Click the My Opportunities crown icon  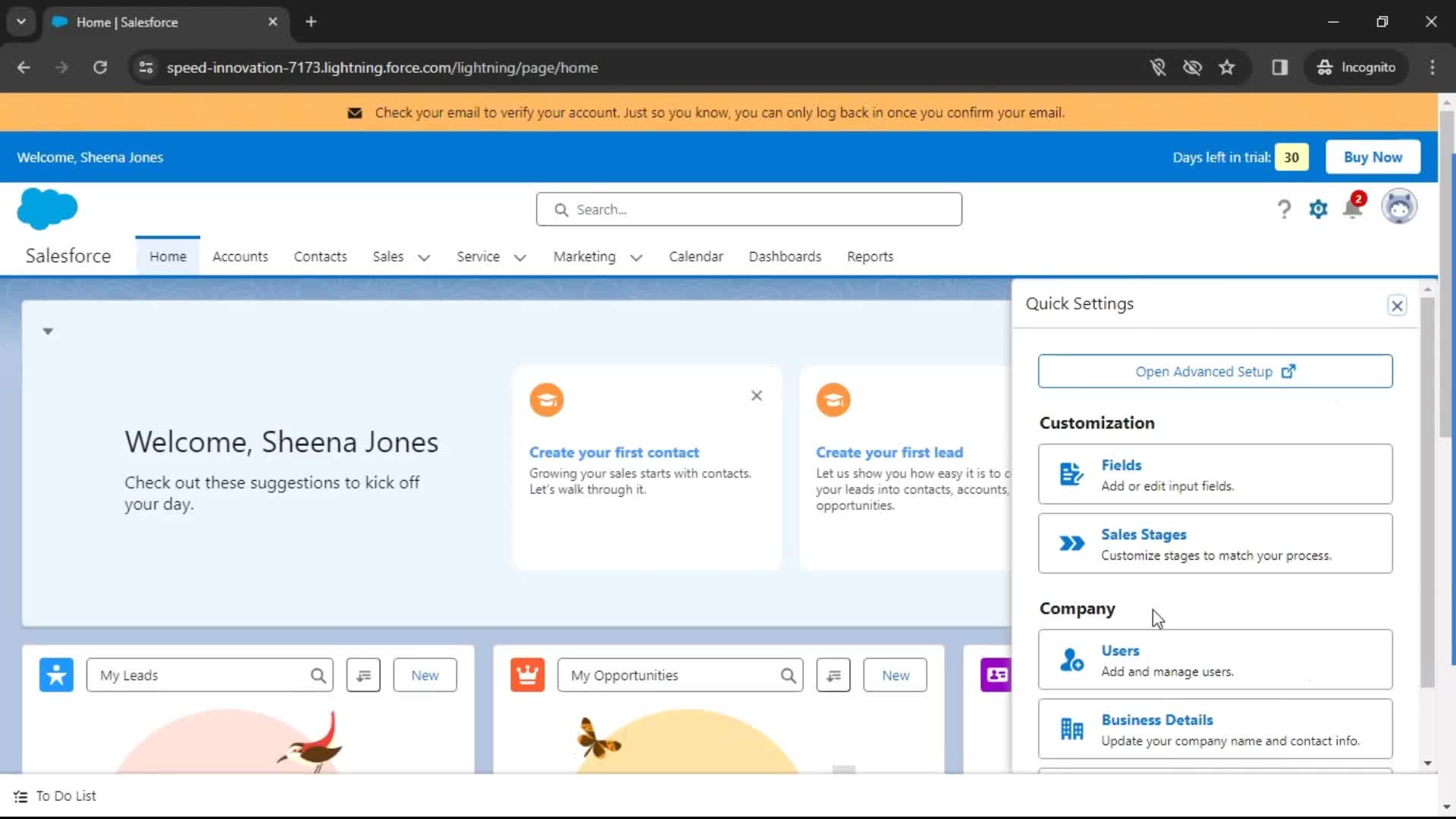pyautogui.click(x=527, y=675)
